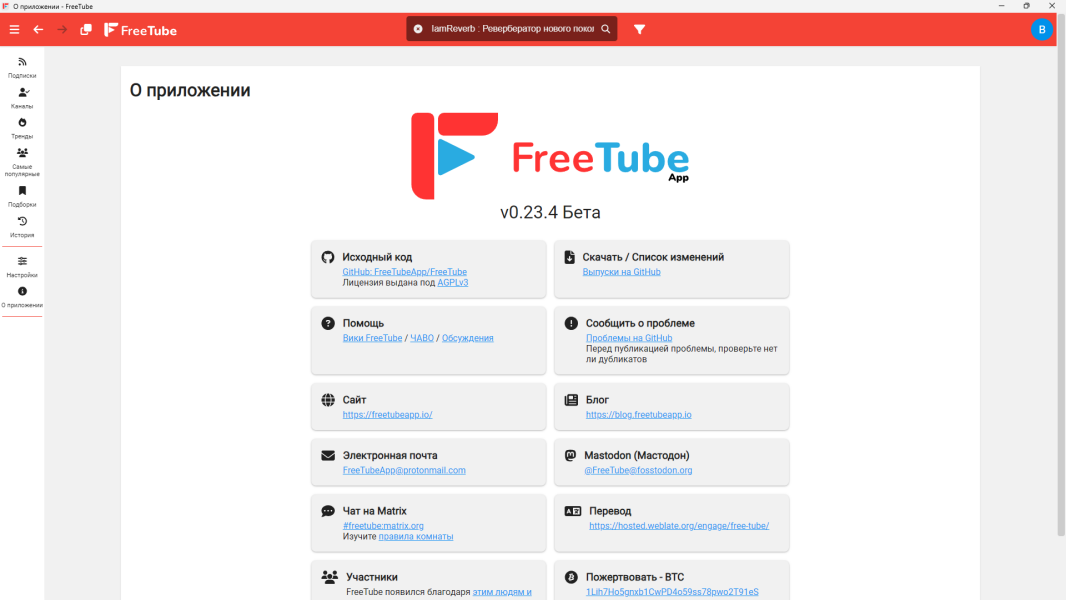Open the profile avatar B
This screenshot has height=600, width=1066.
(1042, 30)
